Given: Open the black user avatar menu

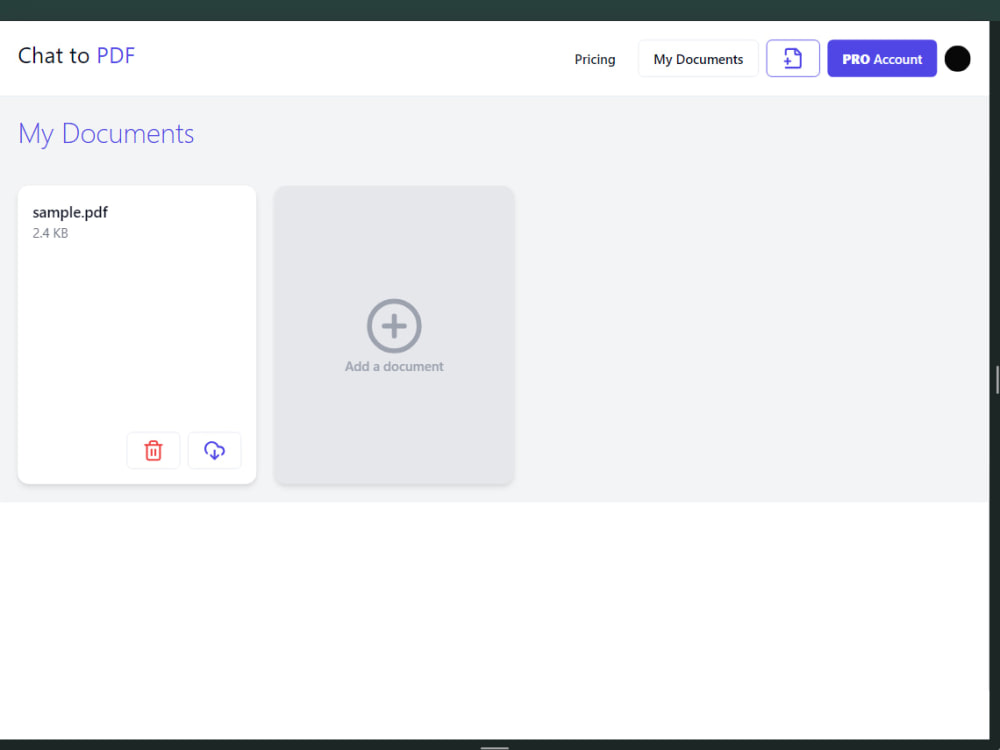Looking at the screenshot, I should pos(957,59).
